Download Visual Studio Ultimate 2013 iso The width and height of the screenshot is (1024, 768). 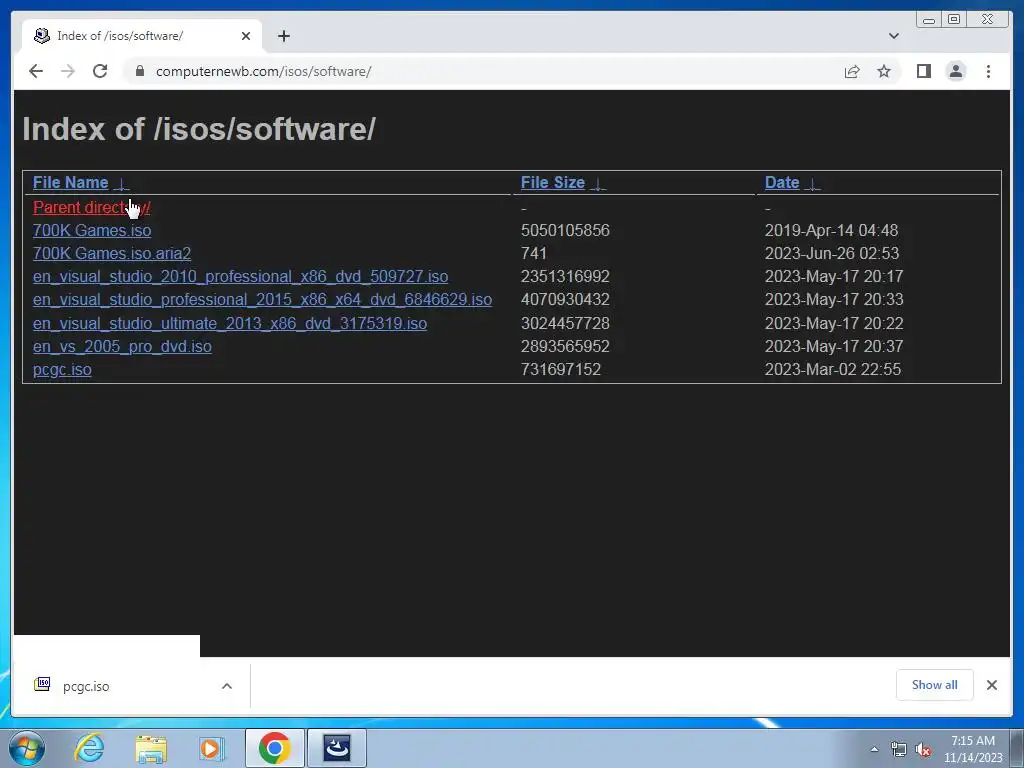tap(230, 323)
